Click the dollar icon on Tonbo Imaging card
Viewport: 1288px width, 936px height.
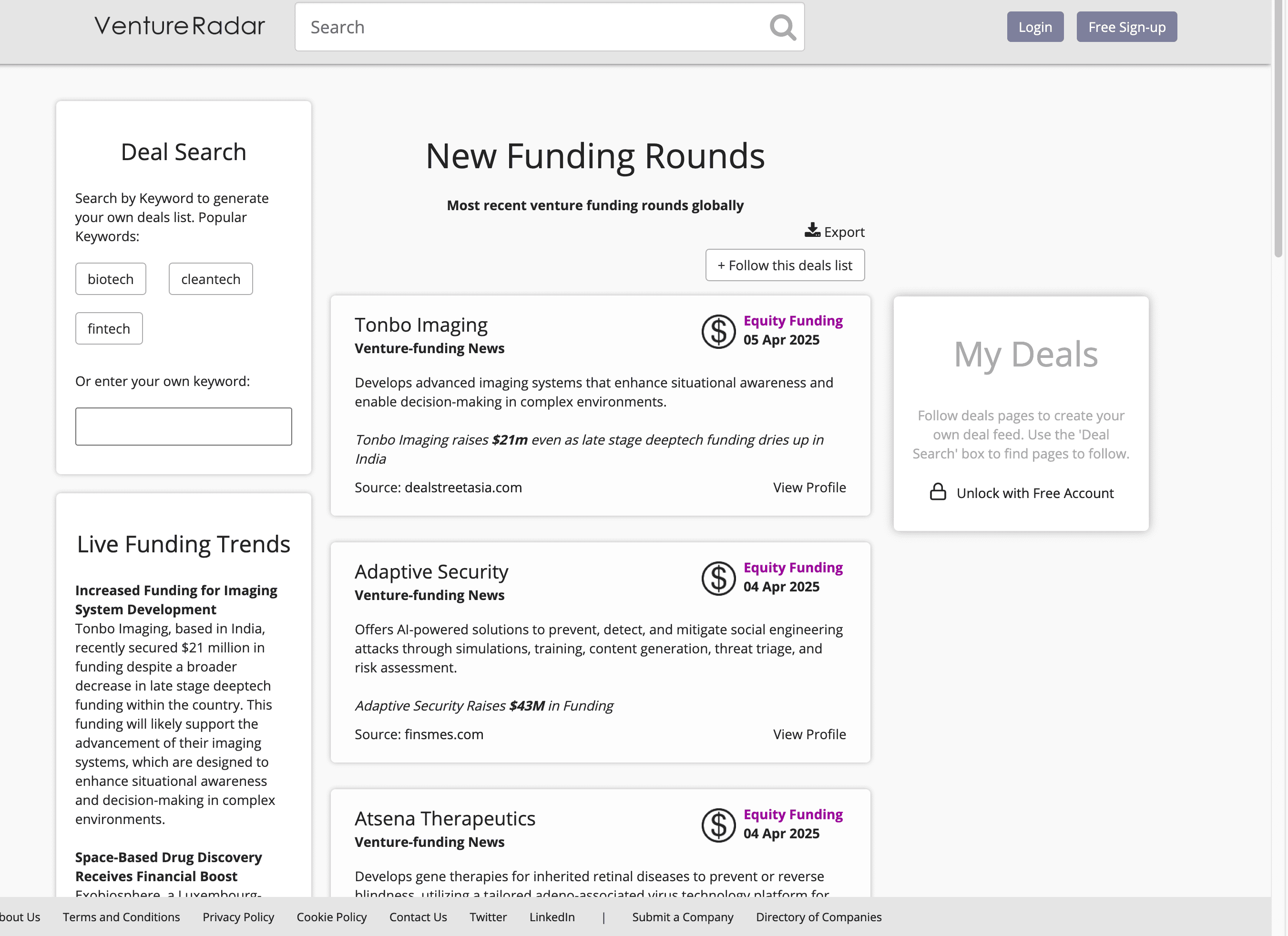pos(718,332)
